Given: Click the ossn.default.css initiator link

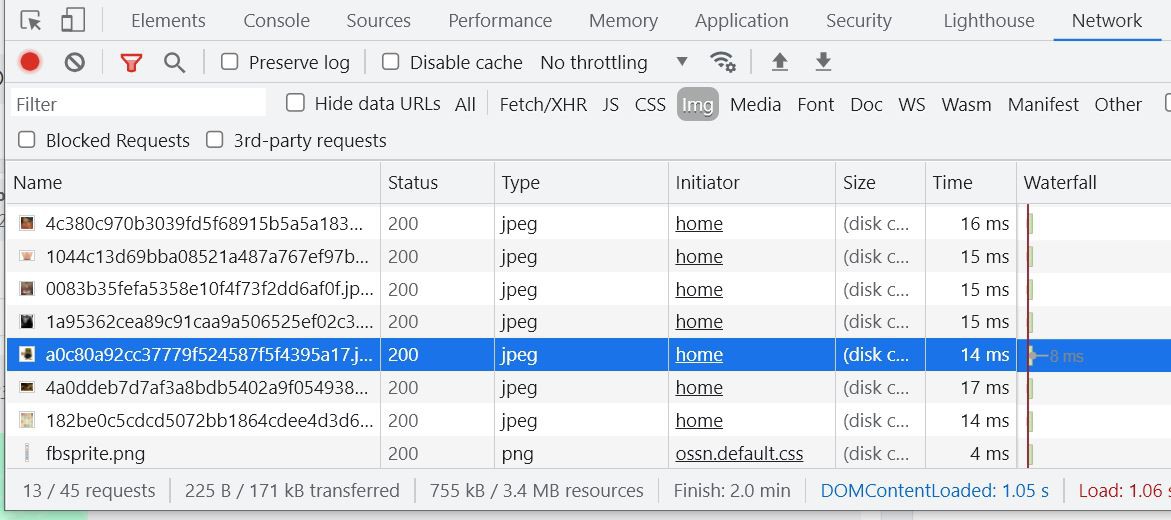Looking at the screenshot, I should click(x=739, y=453).
